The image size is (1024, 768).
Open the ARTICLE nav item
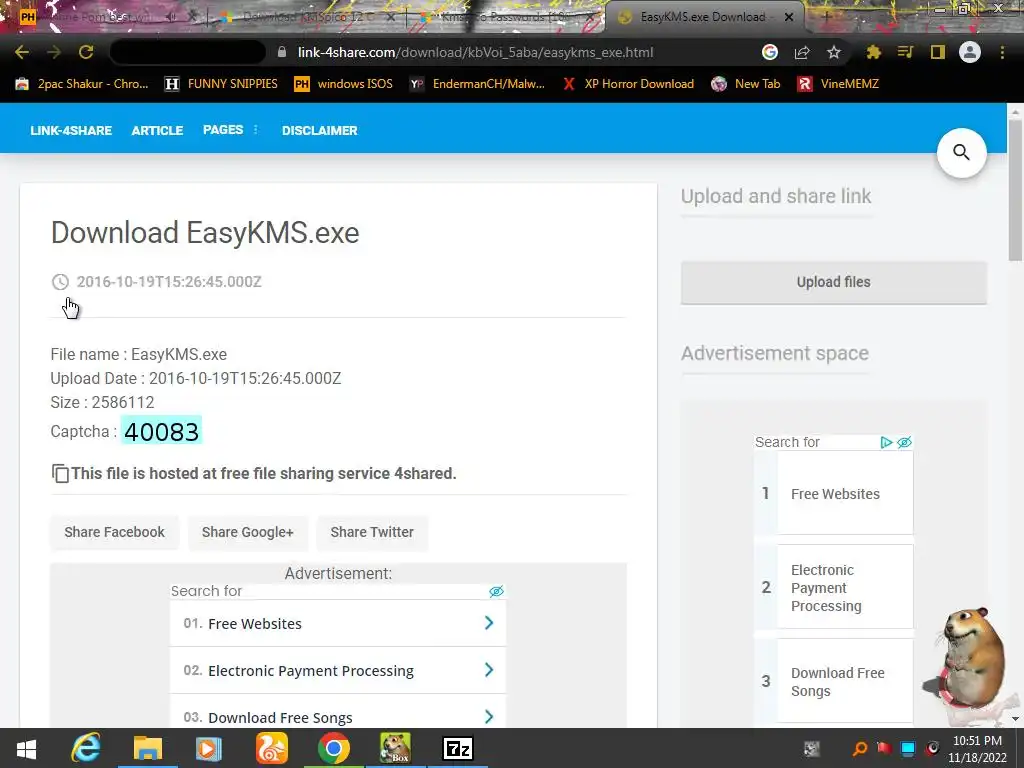pyautogui.click(x=157, y=131)
